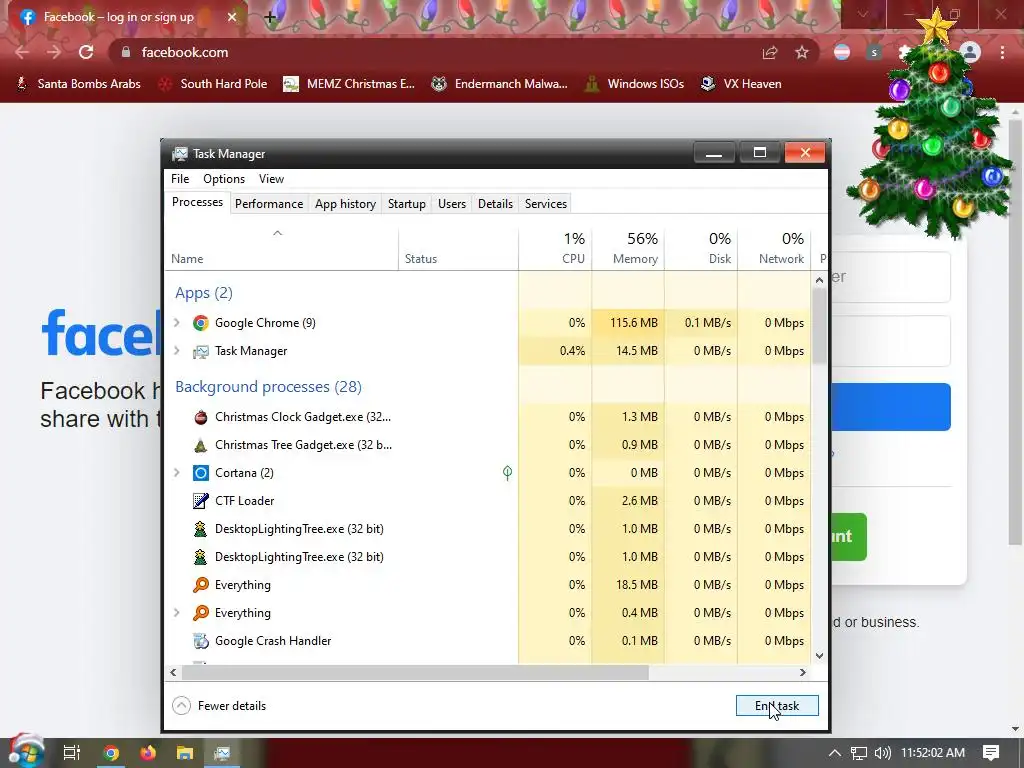Click the Task Manager process row icon

pos(200,351)
